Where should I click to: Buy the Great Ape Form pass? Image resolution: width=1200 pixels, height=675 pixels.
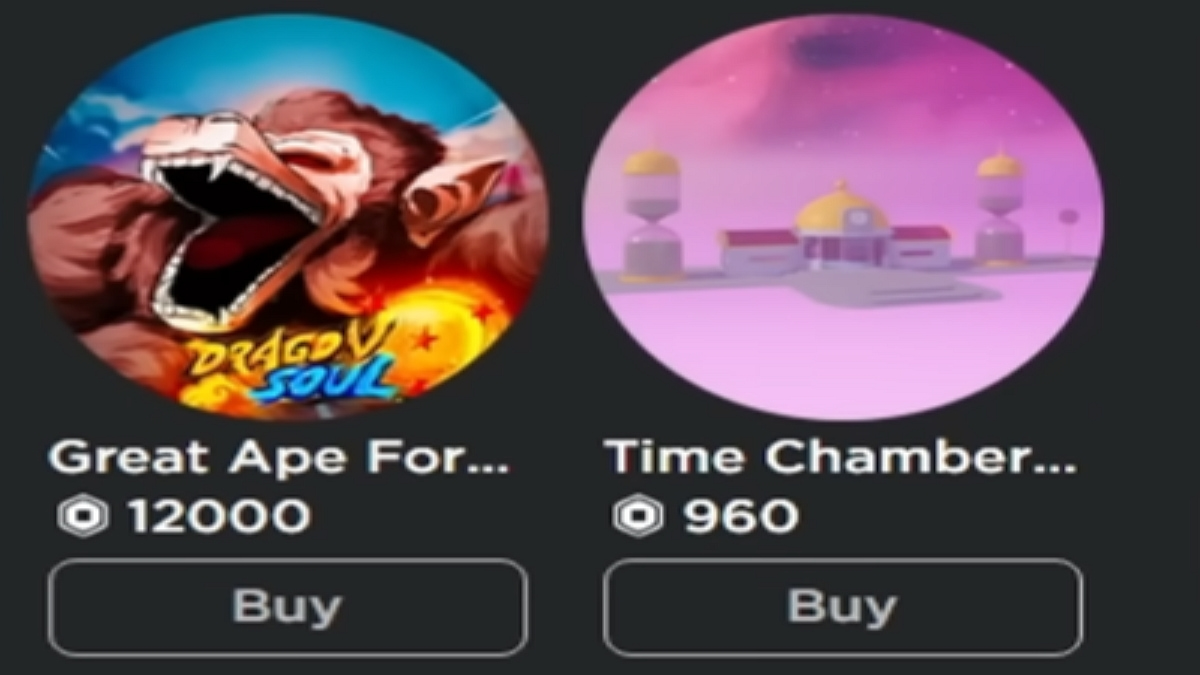tap(288, 607)
